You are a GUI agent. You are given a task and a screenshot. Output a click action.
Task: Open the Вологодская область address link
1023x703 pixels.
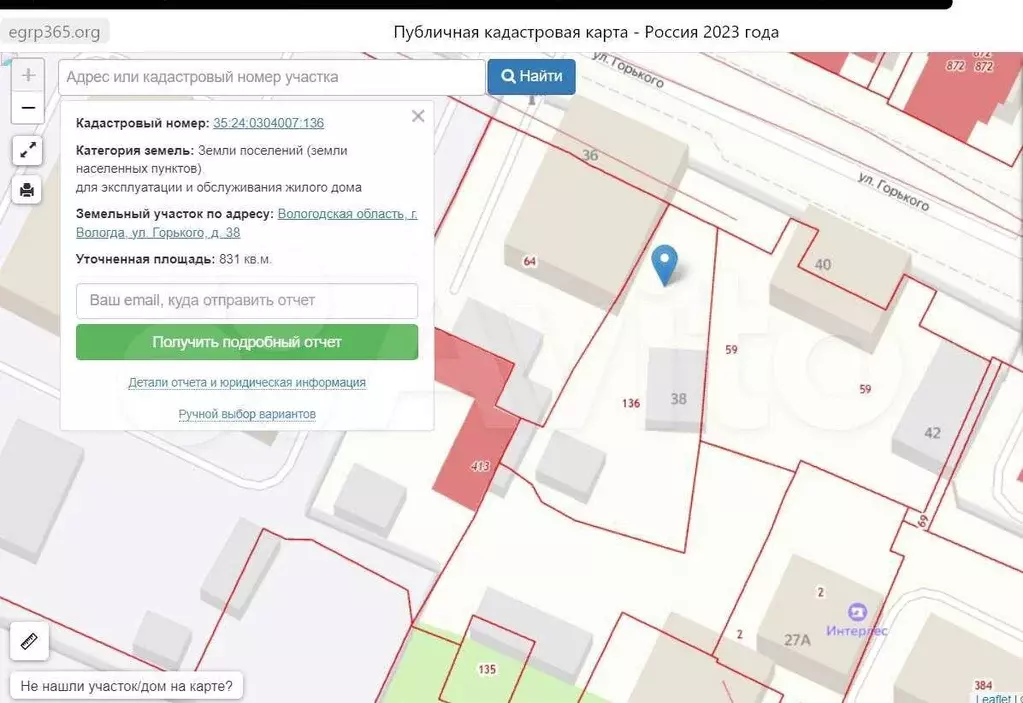346,214
